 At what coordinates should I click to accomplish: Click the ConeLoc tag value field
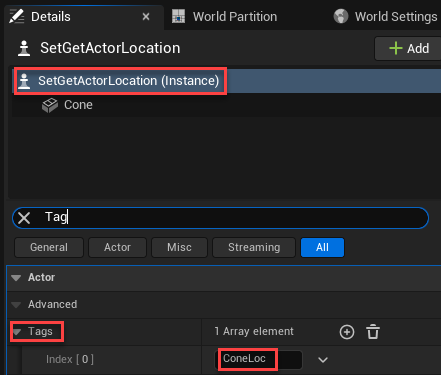point(259,359)
